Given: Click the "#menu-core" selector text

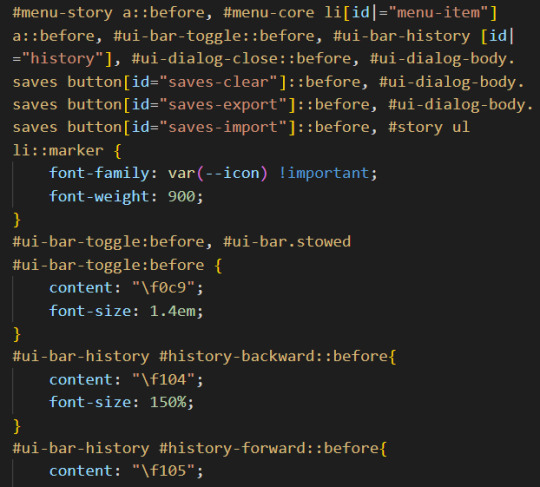Looking at the screenshot, I should point(269,13).
